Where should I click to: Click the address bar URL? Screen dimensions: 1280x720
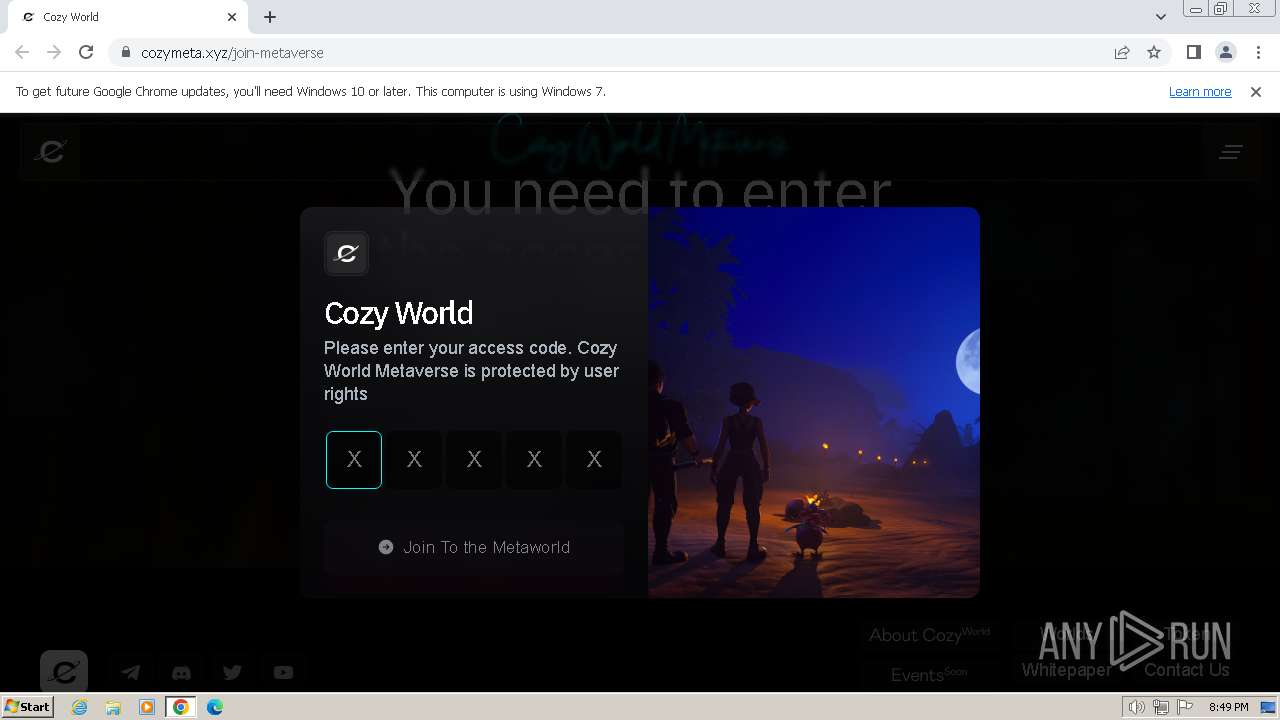coord(232,53)
